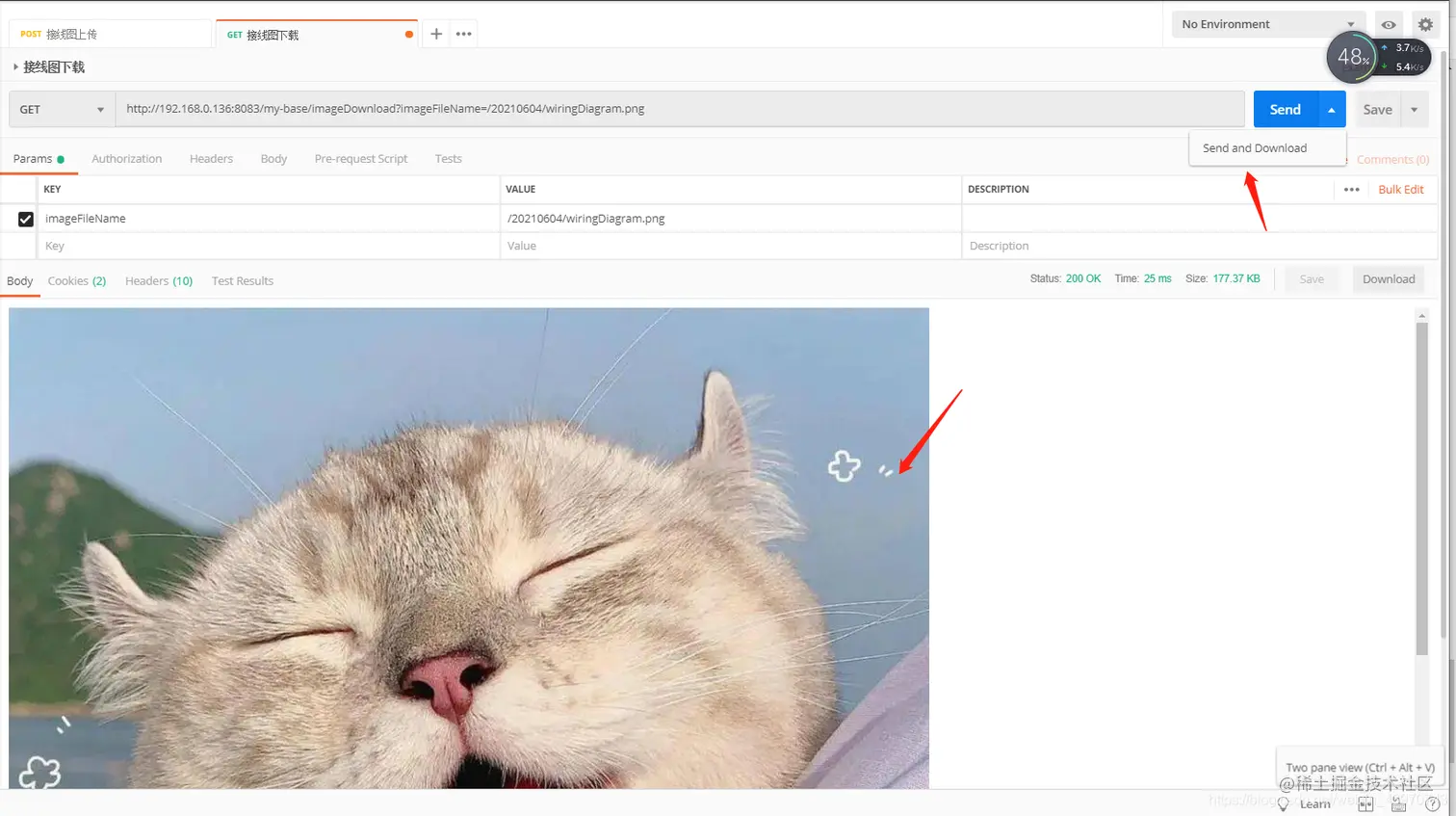
Task: Show the response Body tab
Action: point(20,281)
